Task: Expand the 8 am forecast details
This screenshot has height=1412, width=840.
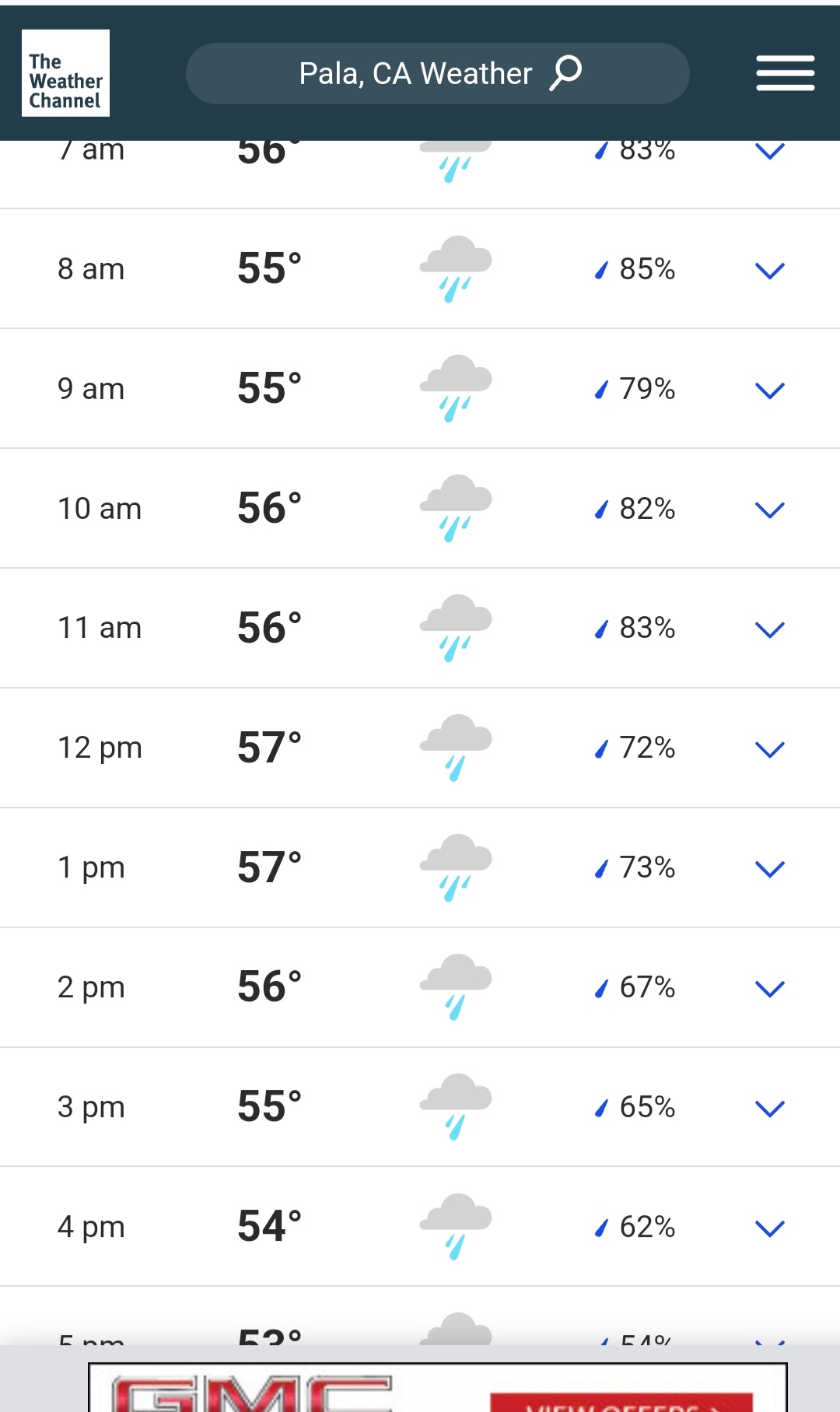Action: click(x=769, y=270)
